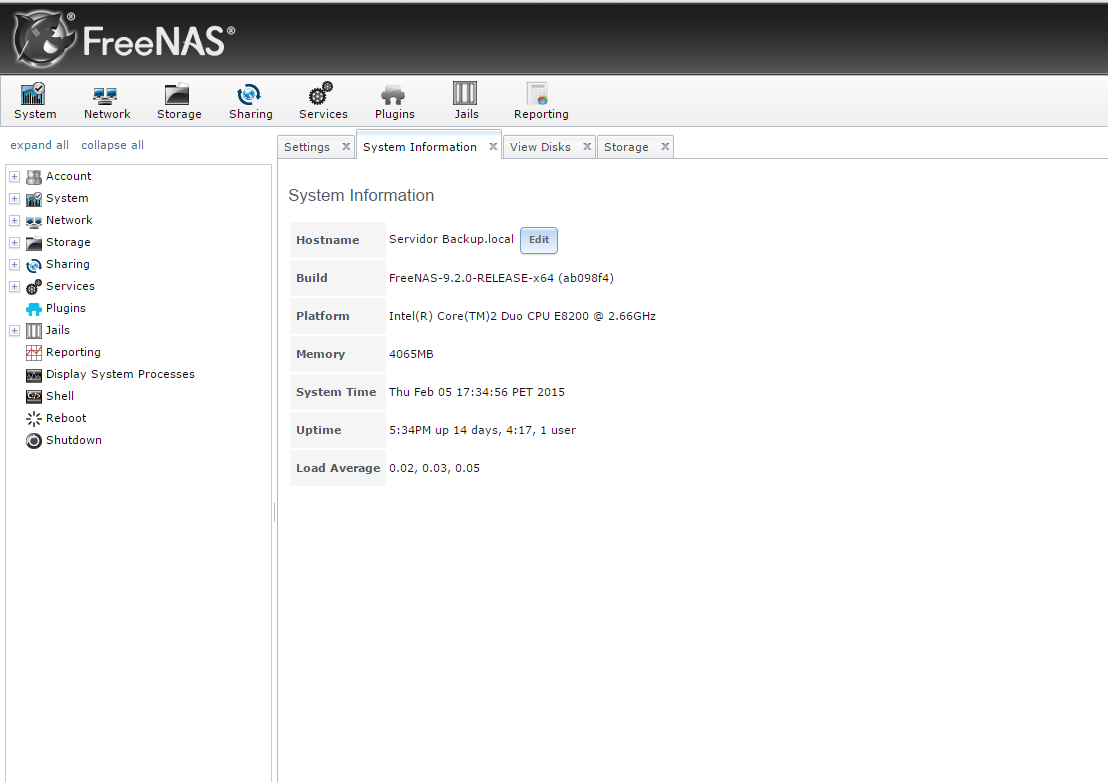Click the Reporting chart icon in the tree
Screen dimensions: 1108x782
(x=34, y=353)
